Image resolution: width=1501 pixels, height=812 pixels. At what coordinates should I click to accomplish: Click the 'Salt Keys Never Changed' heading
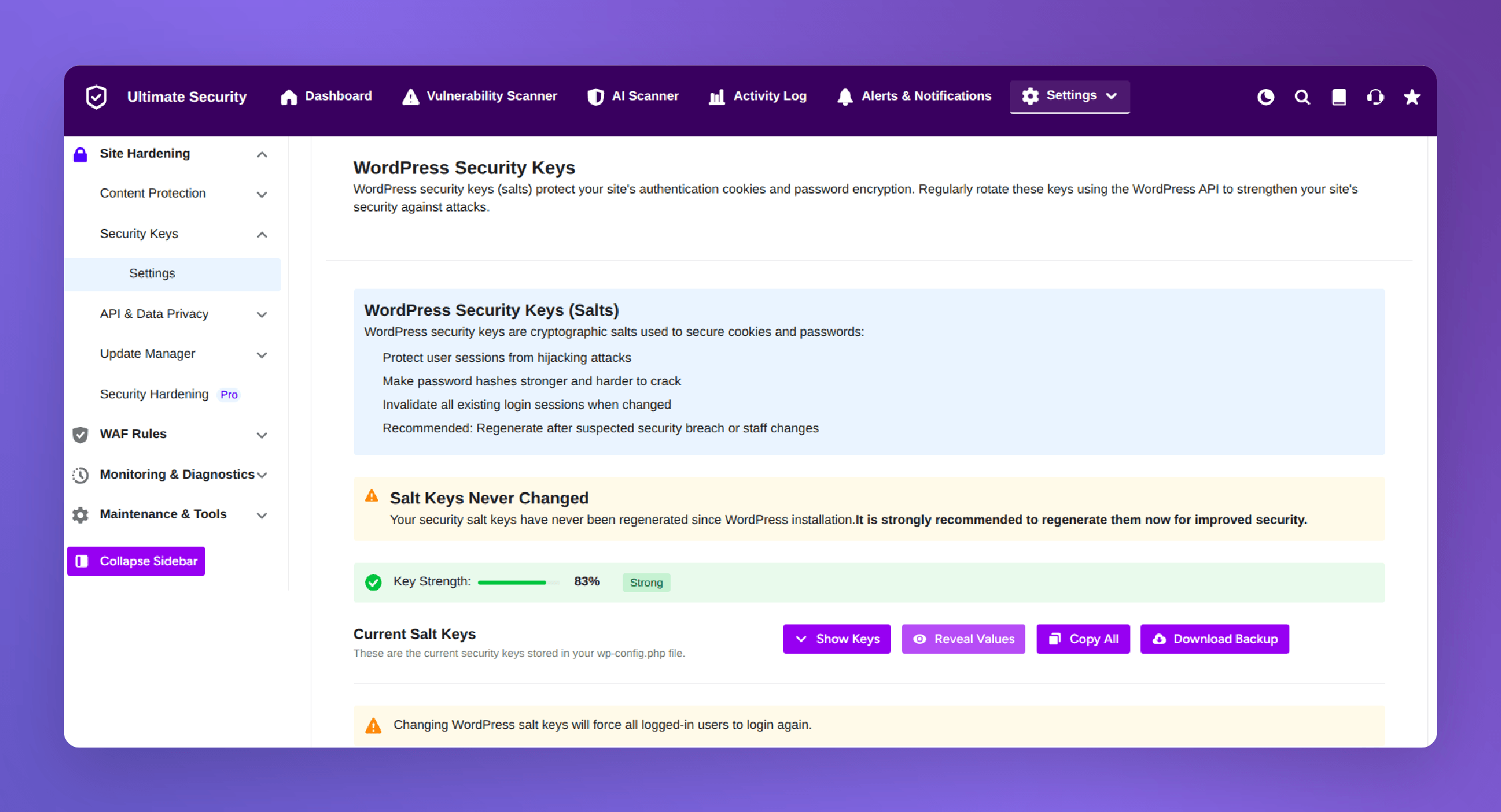(489, 498)
